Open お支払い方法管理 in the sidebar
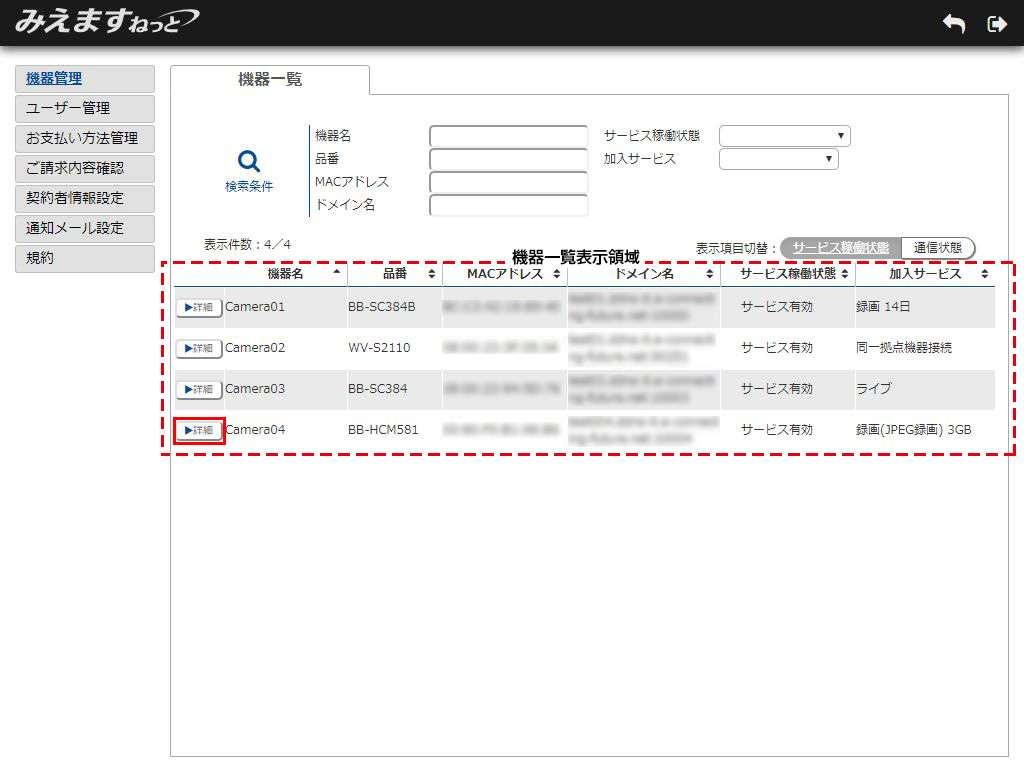This screenshot has height=768, width=1024. 85,138
